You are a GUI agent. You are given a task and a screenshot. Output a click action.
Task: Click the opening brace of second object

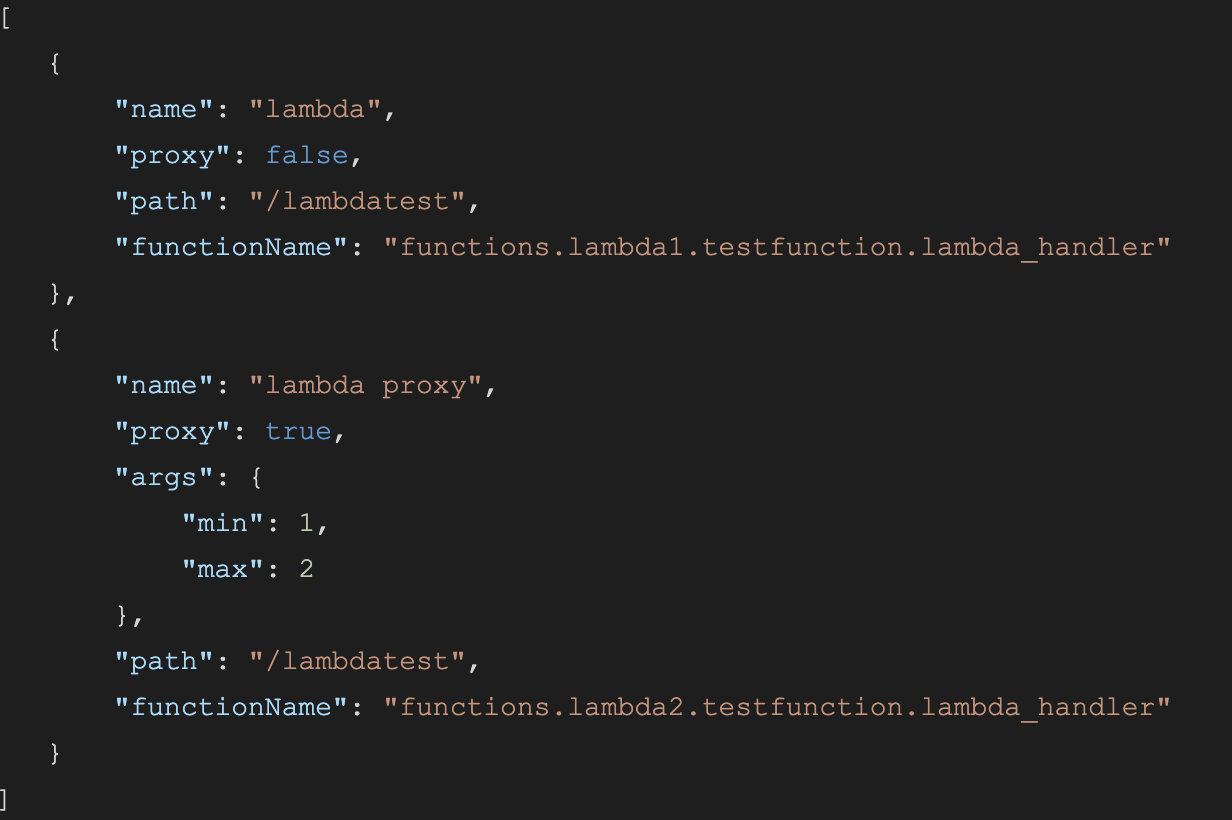pyautogui.click(x=57, y=339)
